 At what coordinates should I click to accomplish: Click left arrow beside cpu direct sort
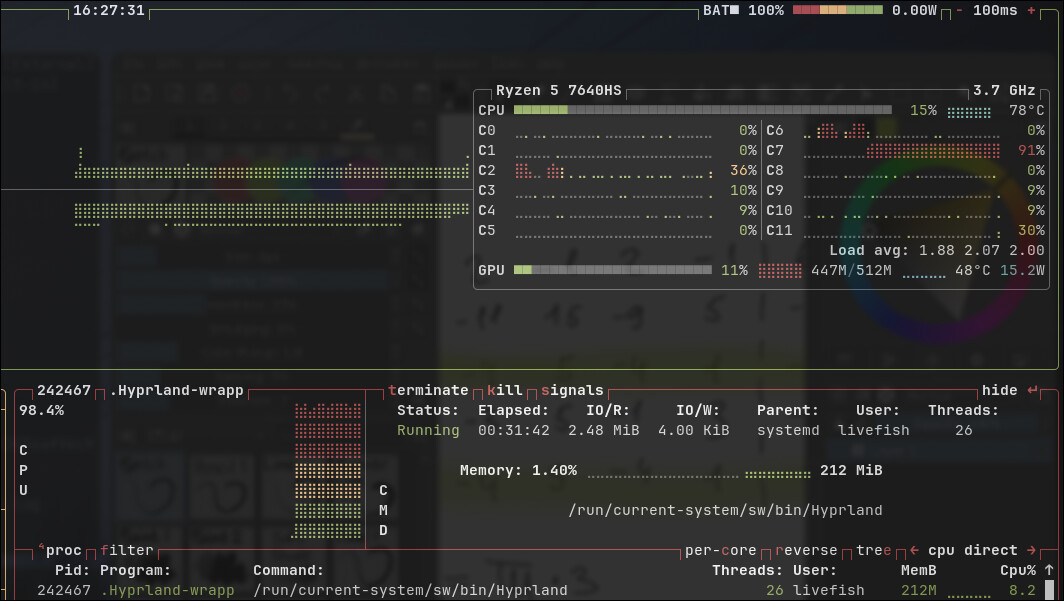(914, 550)
